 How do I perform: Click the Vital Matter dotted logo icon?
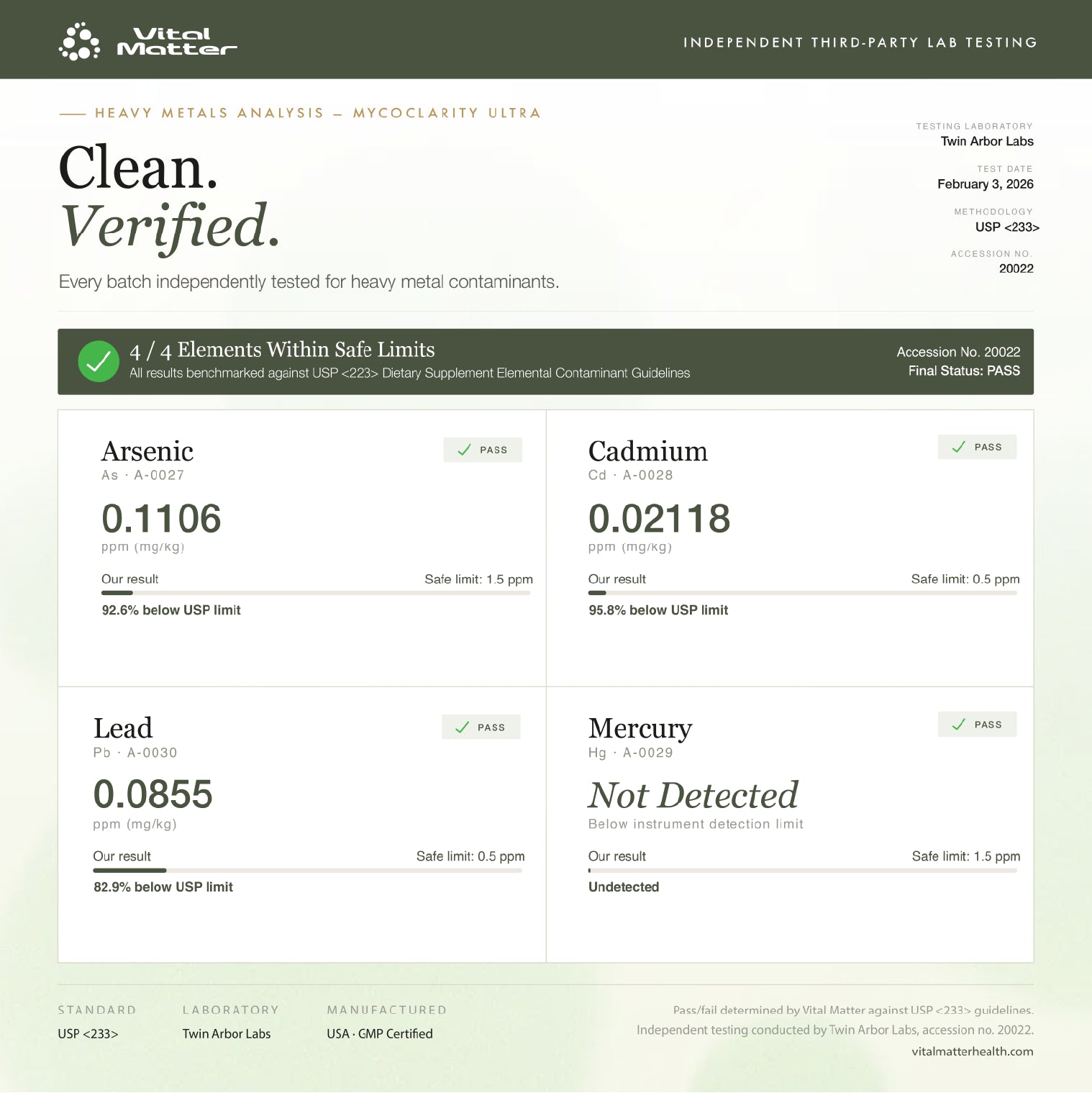click(78, 42)
